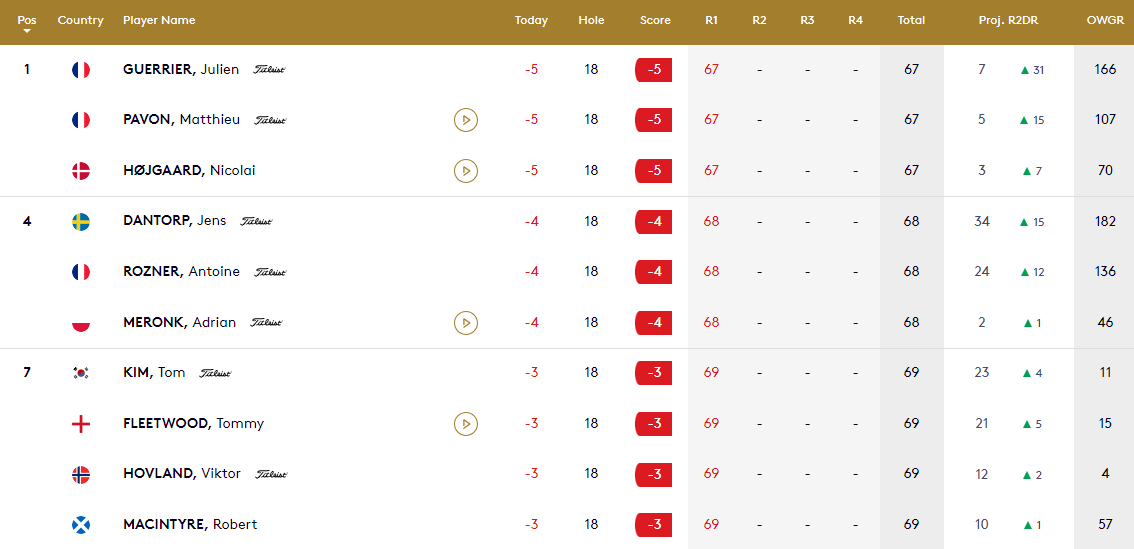The image size is (1134, 549).
Task: Click Meronk's R1 score of 68
Action: [x=711, y=322]
